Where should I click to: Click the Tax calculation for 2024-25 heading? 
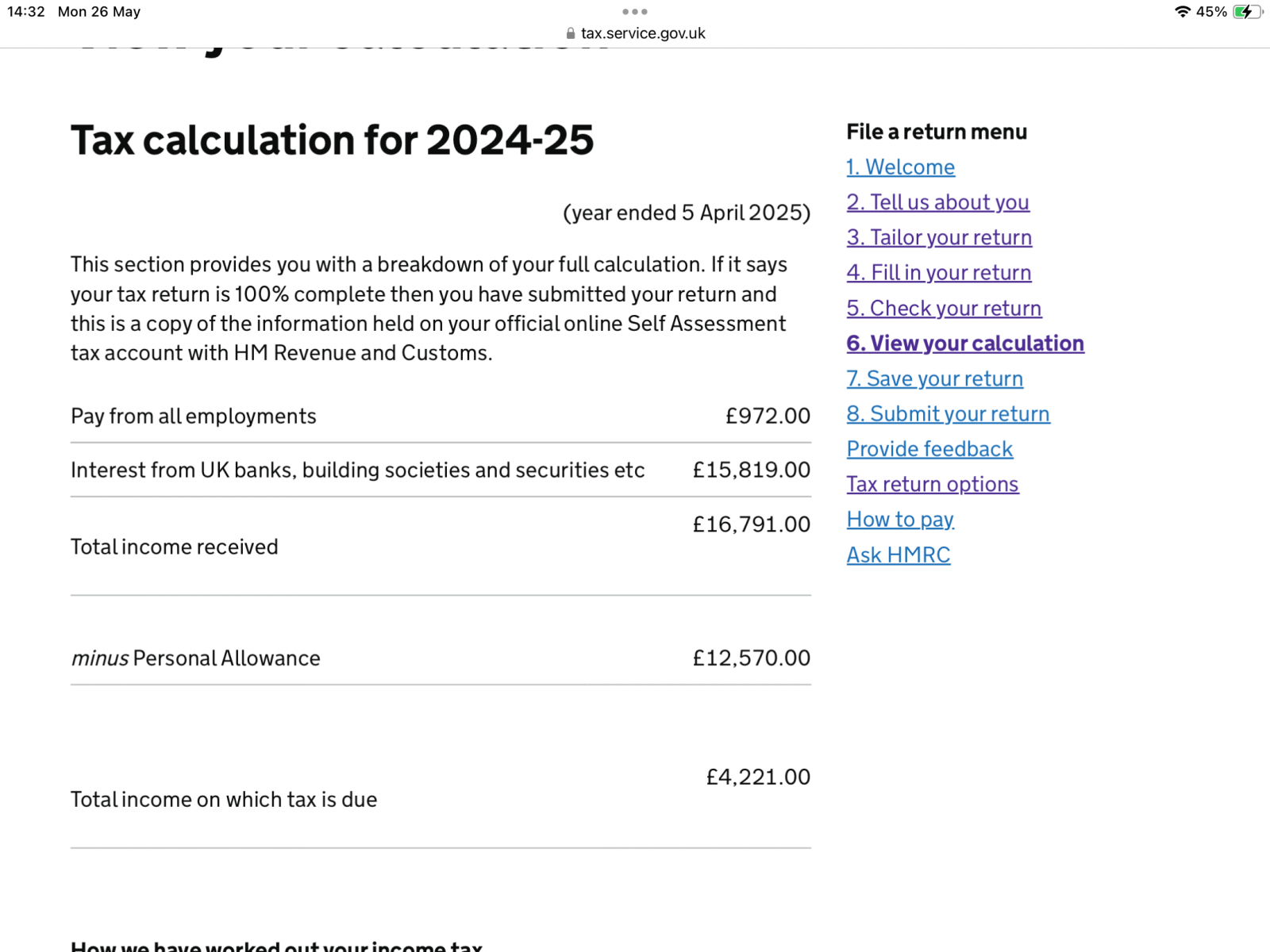(x=333, y=140)
